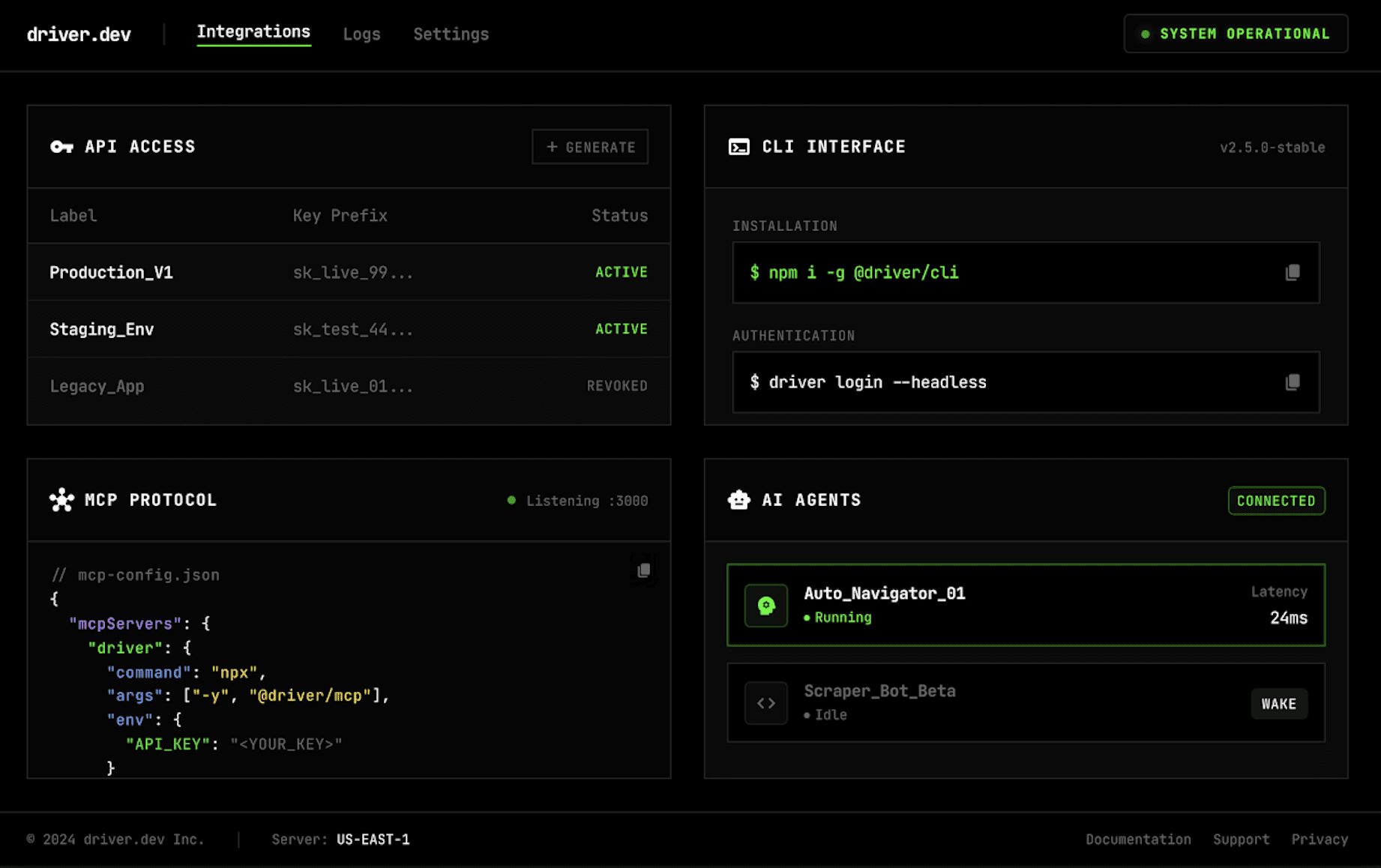This screenshot has height=868, width=1381.
Task: Click the driver.dev logo
Action: 79,34
